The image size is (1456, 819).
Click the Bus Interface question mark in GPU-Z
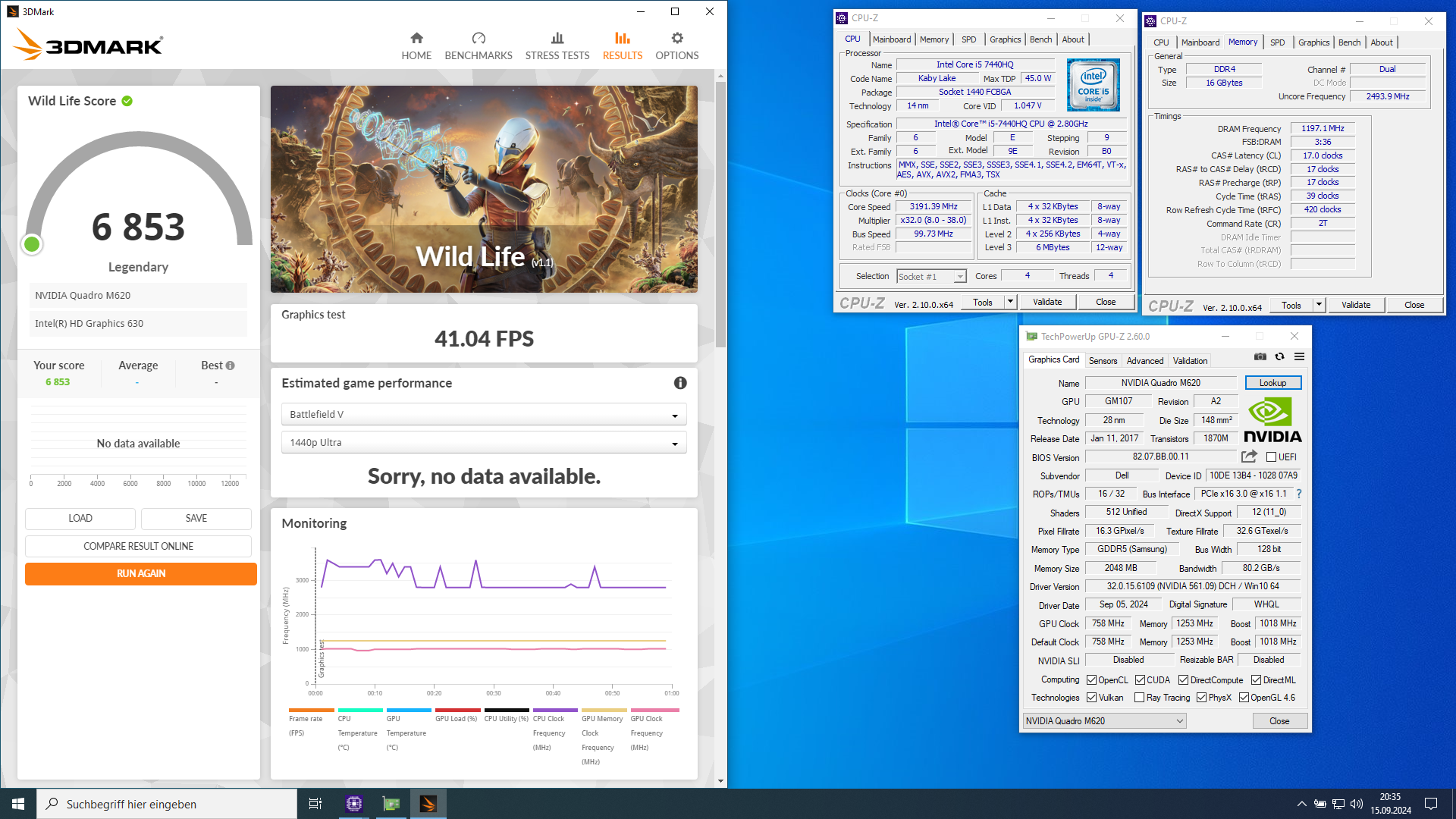point(1299,494)
